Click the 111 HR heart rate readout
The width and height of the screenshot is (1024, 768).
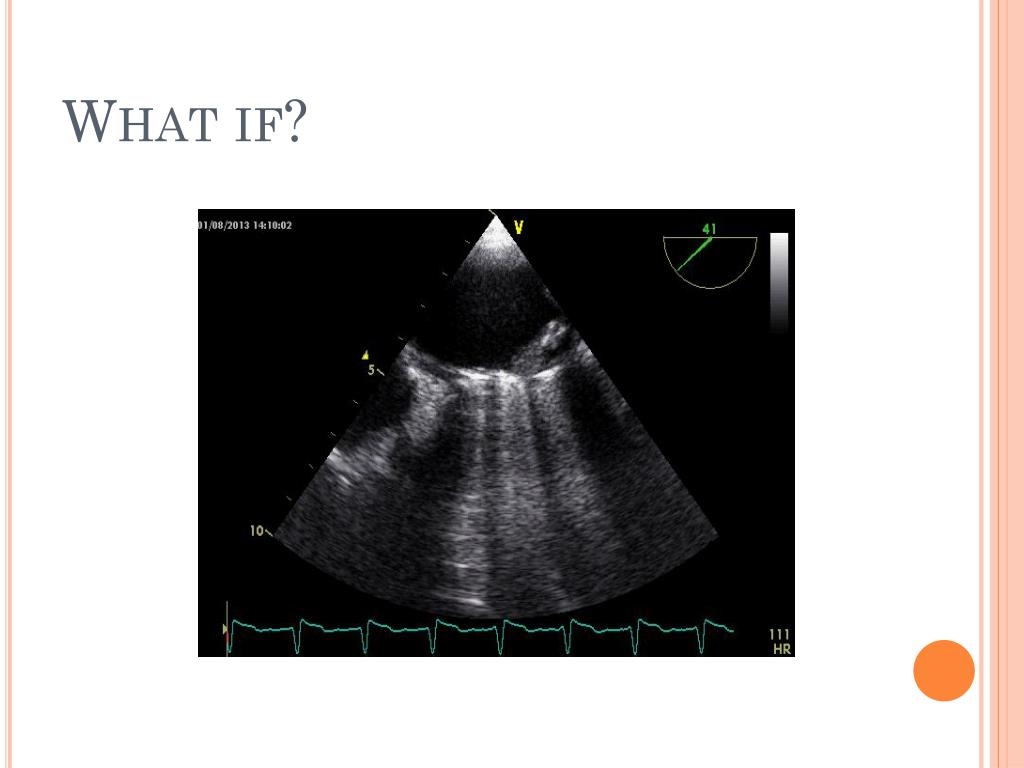(x=780, y=641)
